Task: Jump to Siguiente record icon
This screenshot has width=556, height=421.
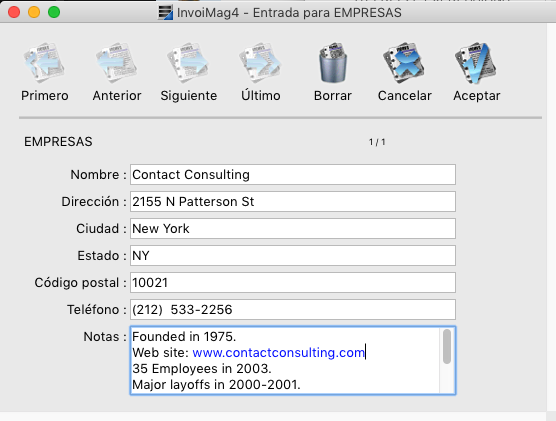Action: coord(188,63)
